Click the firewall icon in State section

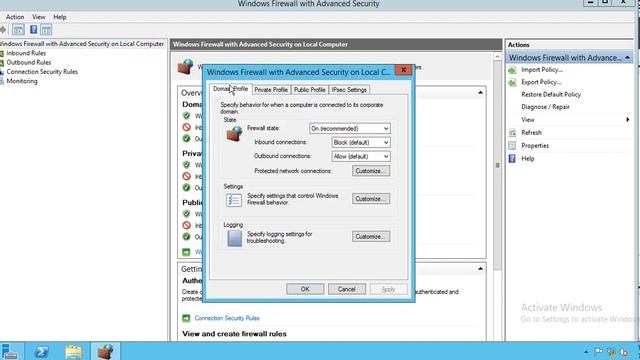[234, 133]
